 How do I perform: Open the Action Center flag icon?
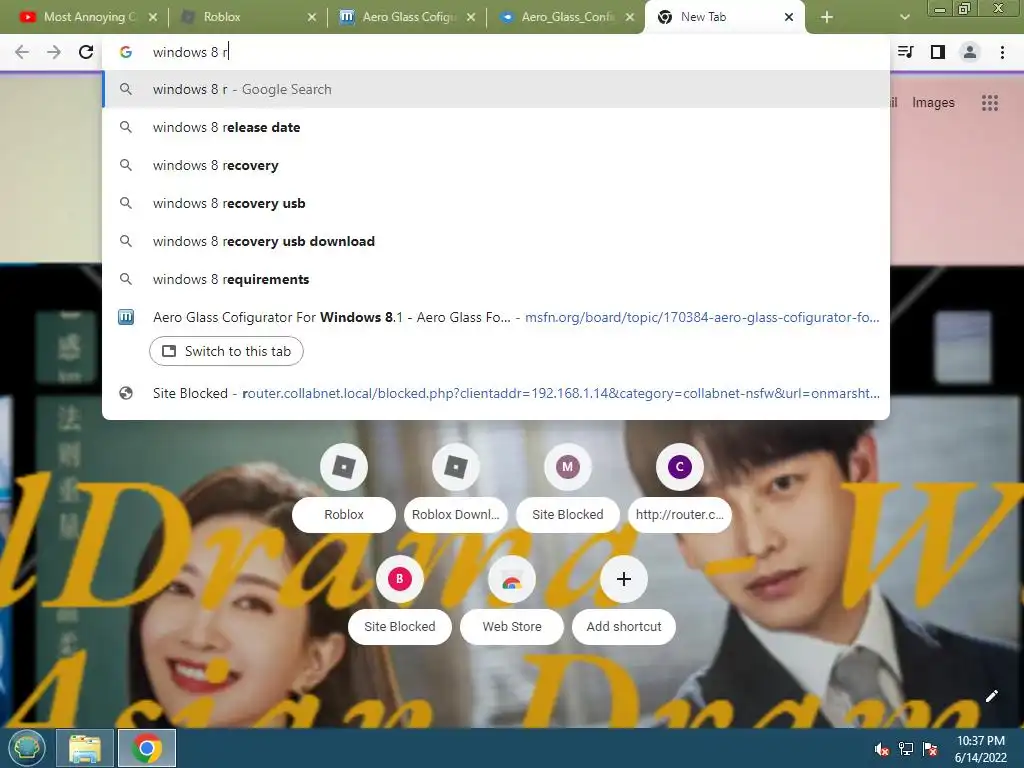pyautogui.click(x=930, y=749)
